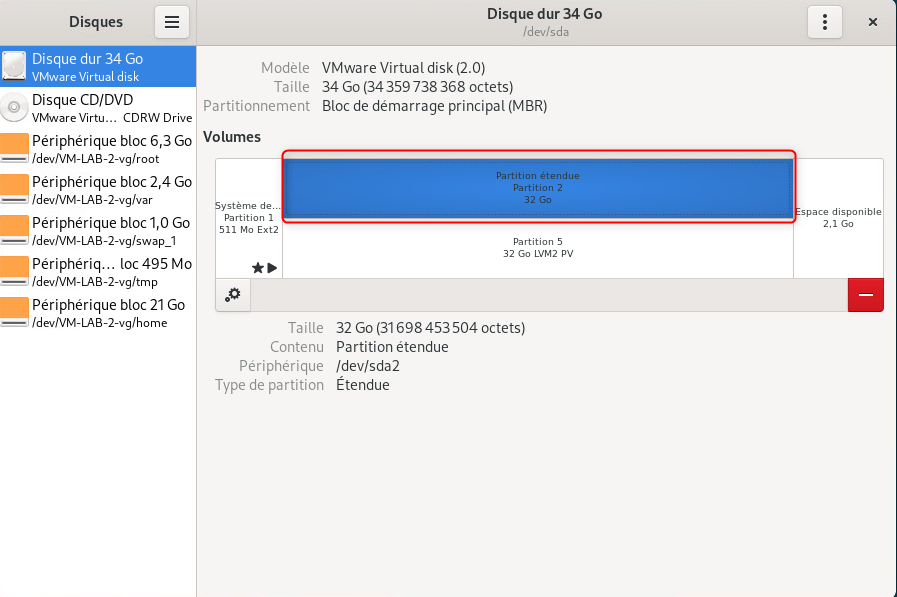Click the orange icon for VM-LAB-2-vg/tmp device
The image size is (897, 597).
coord(15,272)
